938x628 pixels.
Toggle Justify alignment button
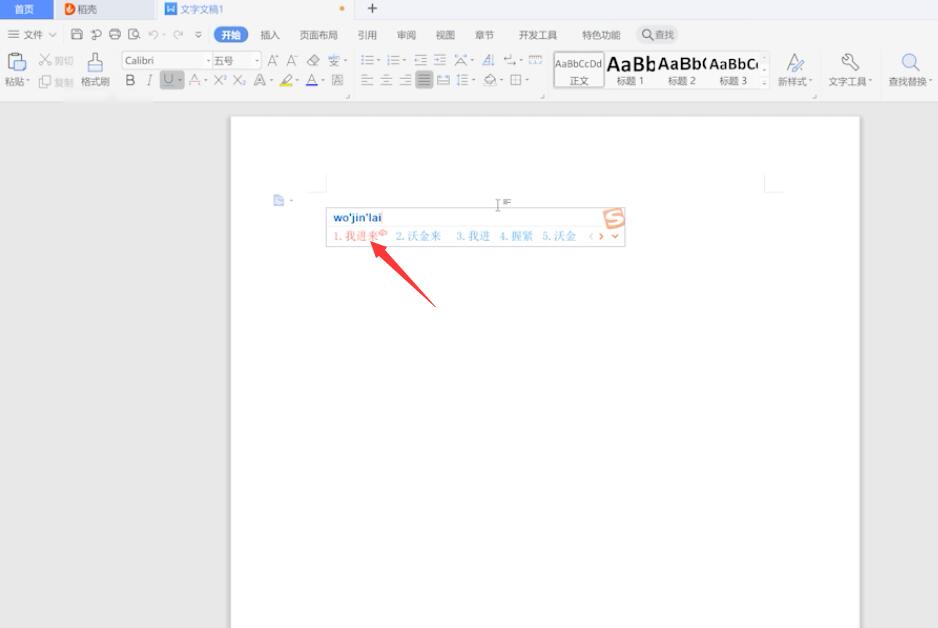click(424, 80)
